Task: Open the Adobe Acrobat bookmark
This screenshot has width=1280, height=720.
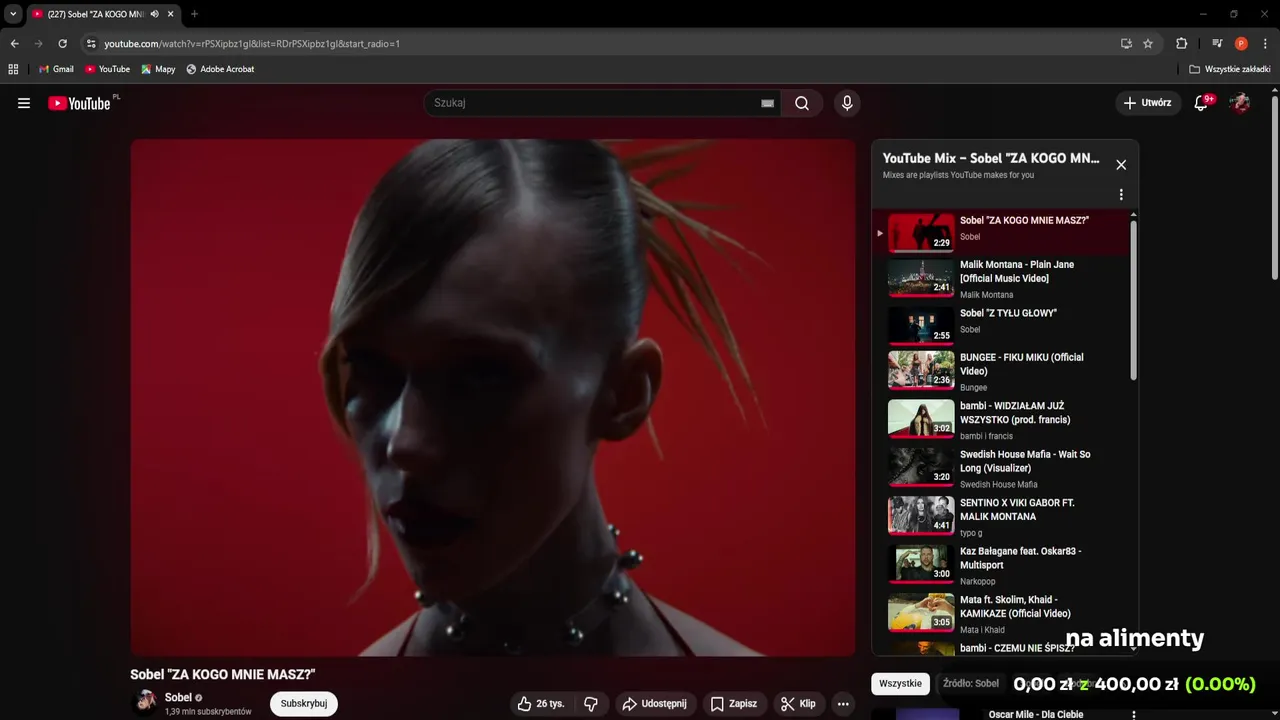Action: click(220, 69)
